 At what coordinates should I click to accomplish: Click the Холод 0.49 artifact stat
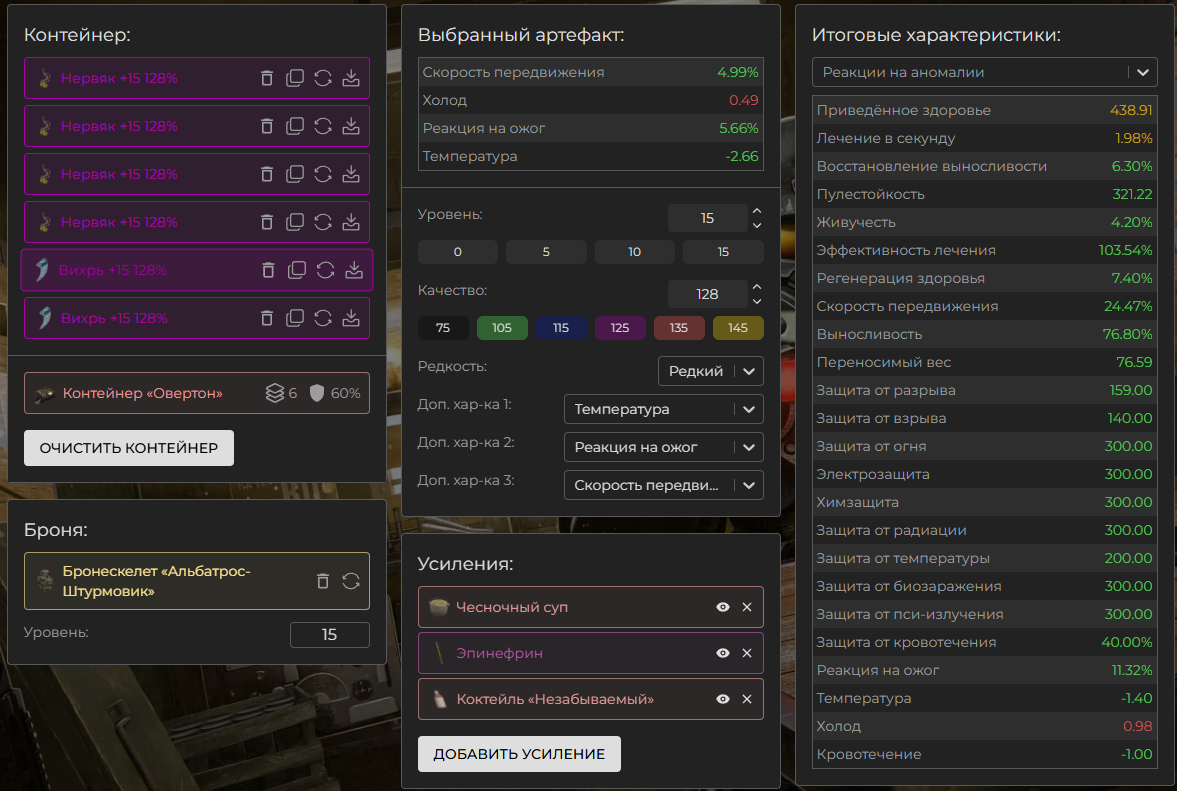click(591, 100)
